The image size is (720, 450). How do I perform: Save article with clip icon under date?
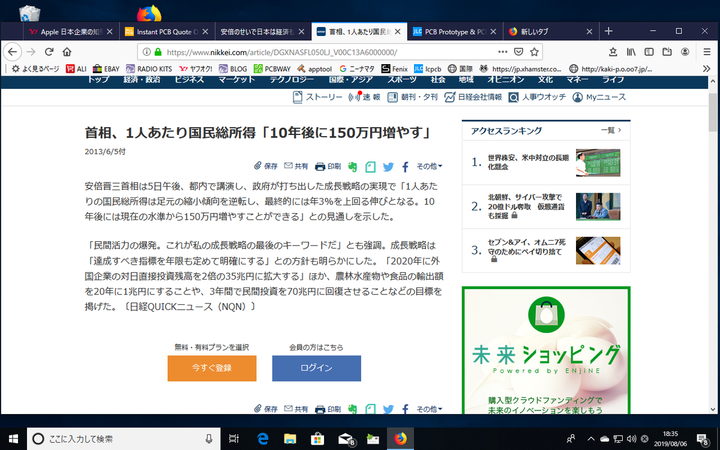[266, 166]
